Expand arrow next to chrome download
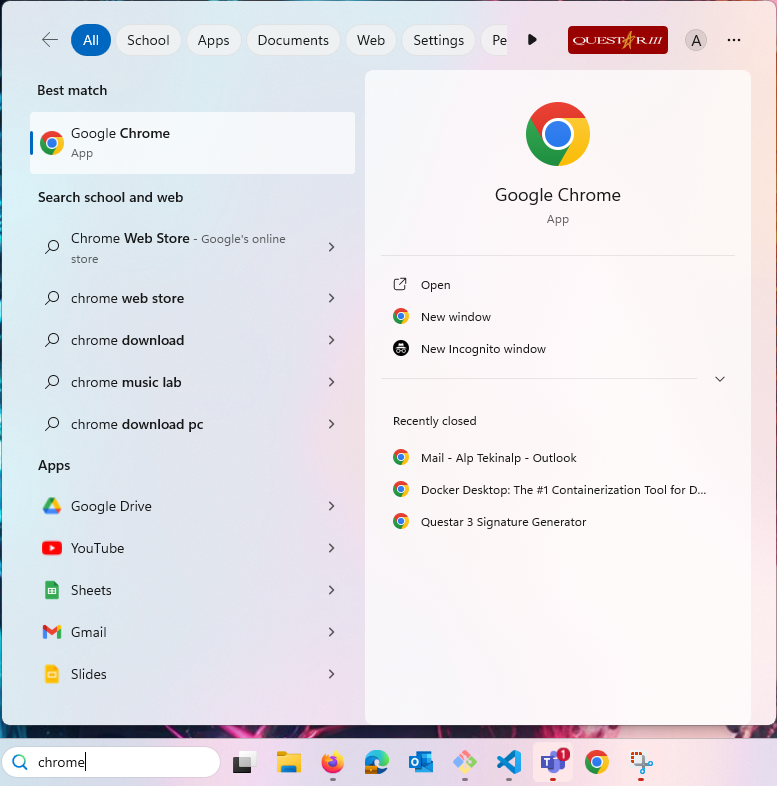This screenshot has width=777, height=786. [331, 340]
